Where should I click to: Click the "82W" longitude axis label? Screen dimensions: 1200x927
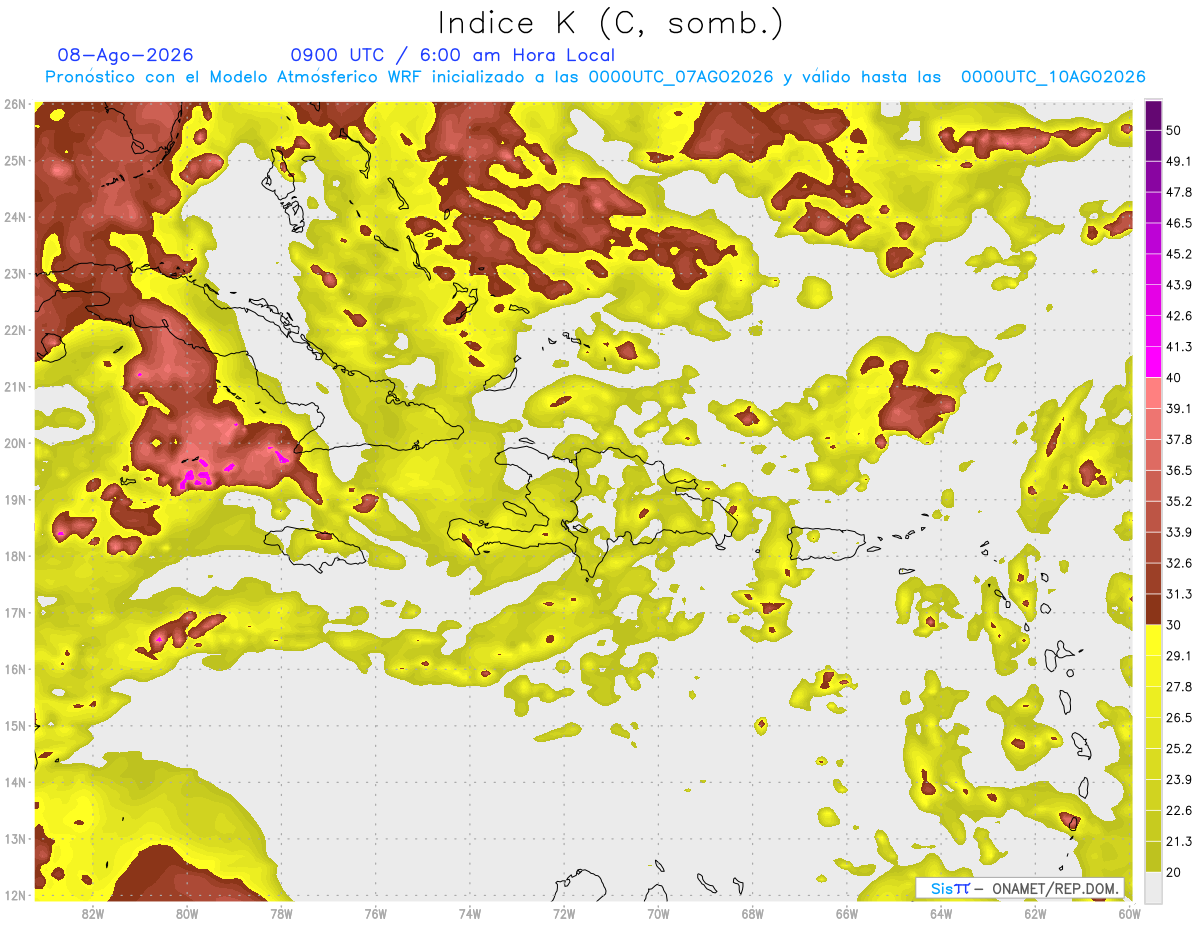93,912
